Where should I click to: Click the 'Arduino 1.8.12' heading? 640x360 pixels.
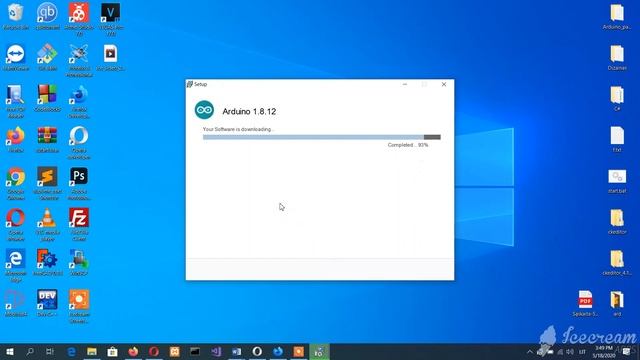[x=249, y=111]
